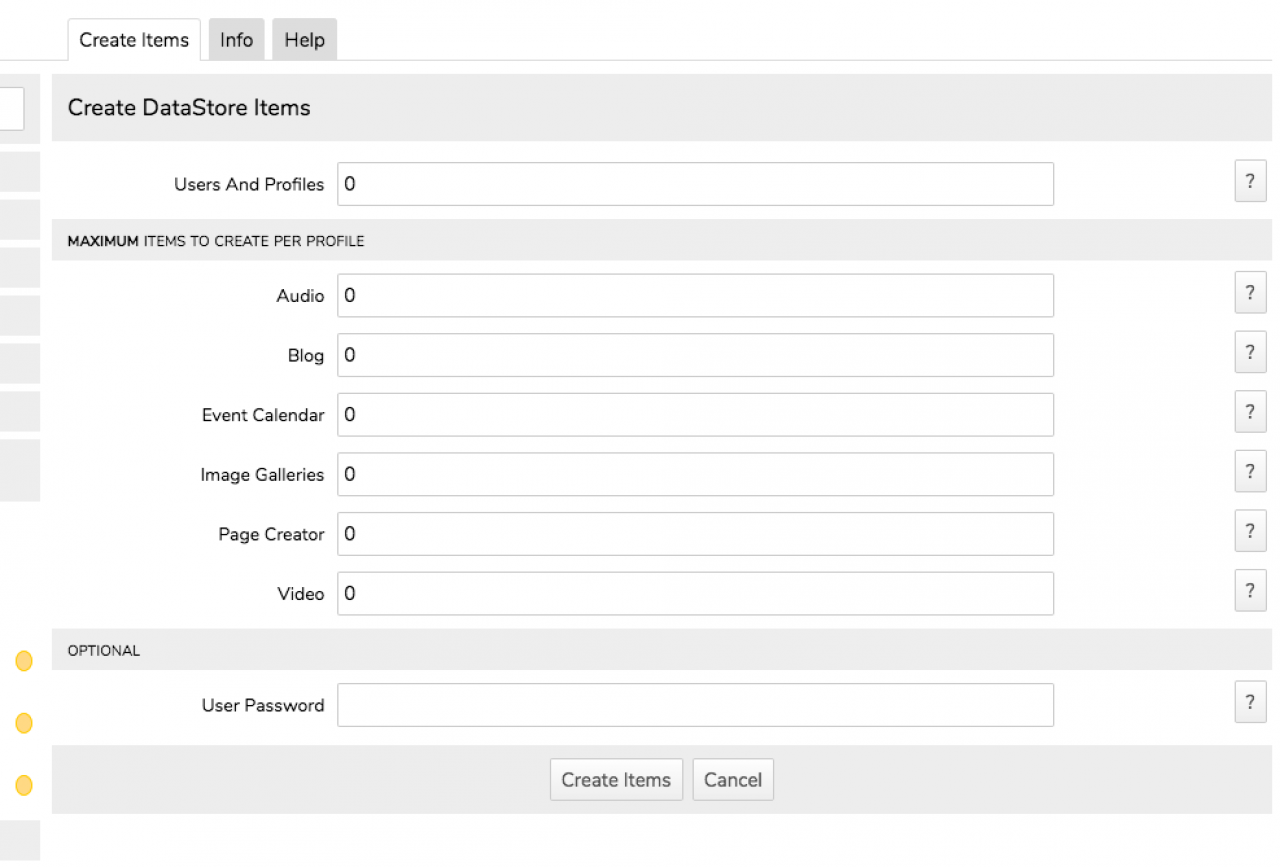
Task: Show help for Event Calendar field
Action: click(x=1250, y=412)
